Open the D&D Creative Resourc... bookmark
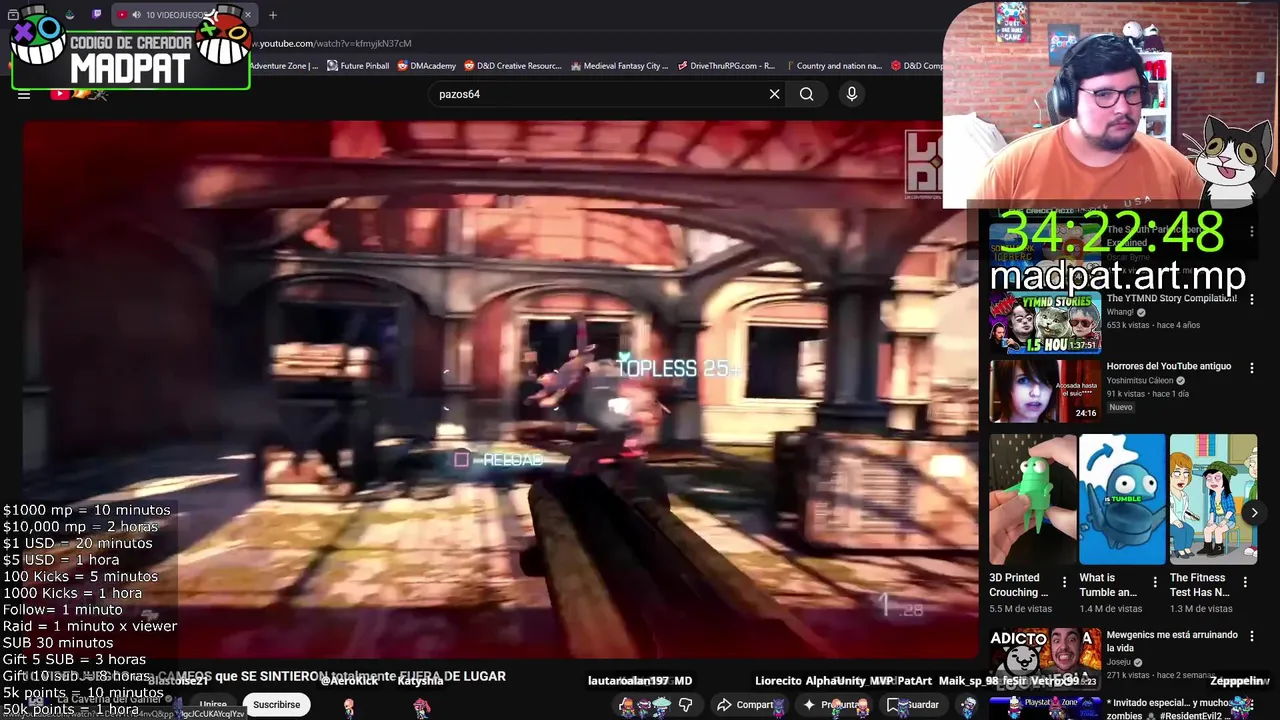Image resolution: width=1280 pixels, height=720 pixels. coord(513,66)
